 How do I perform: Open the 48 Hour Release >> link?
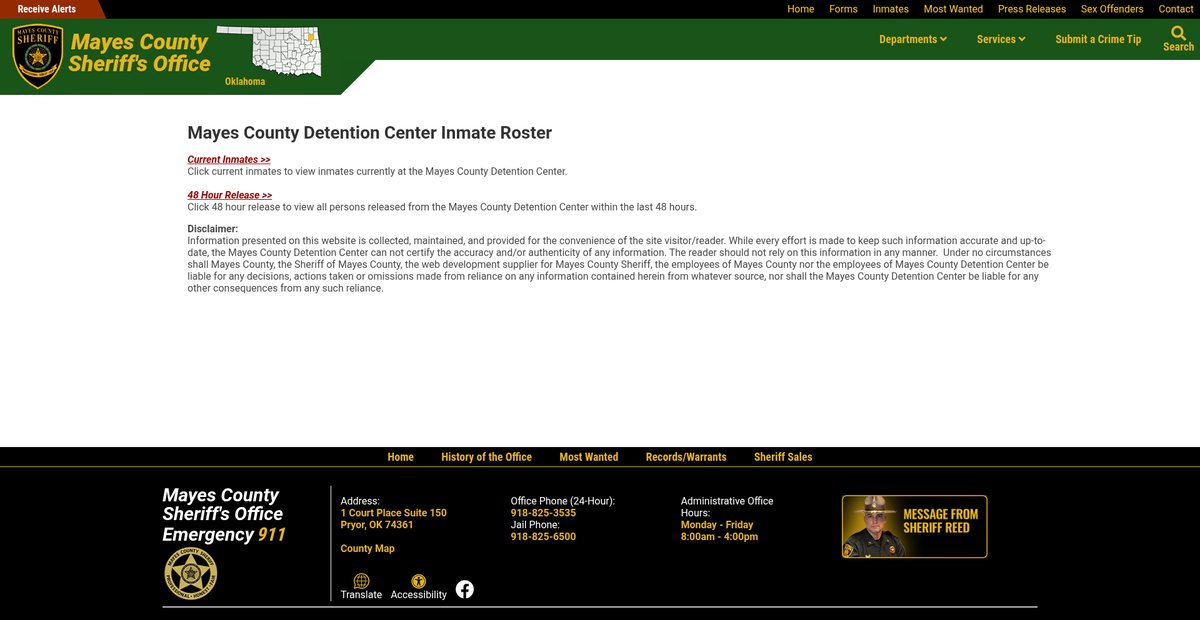click(x=230, y=196)
